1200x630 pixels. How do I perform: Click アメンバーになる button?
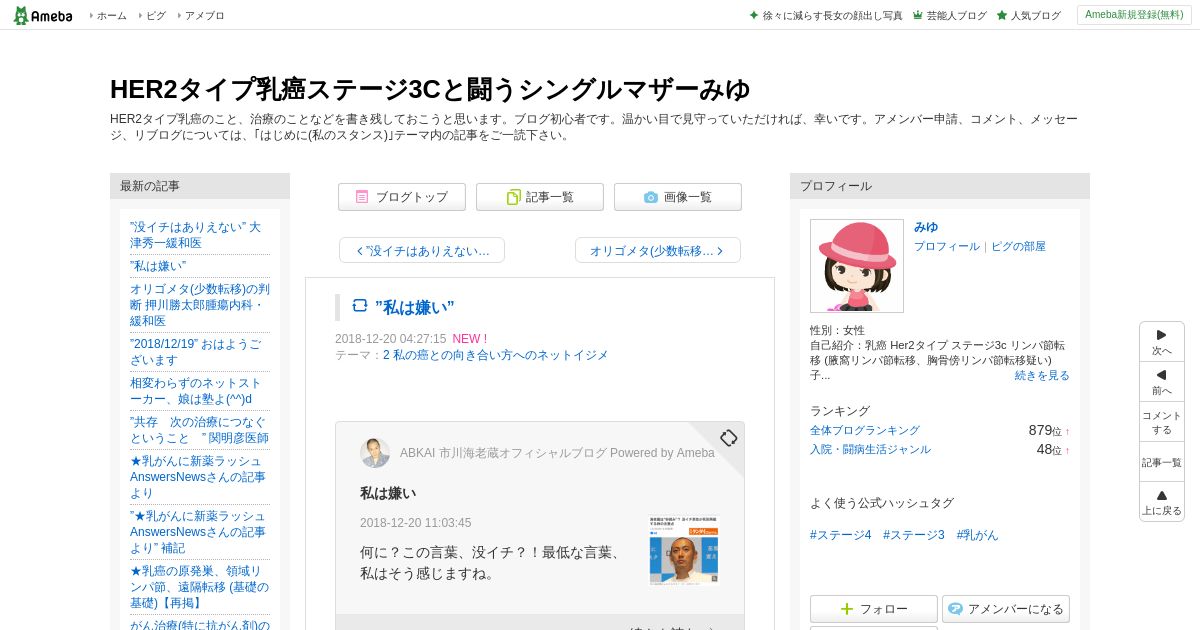click(1006, 609)
